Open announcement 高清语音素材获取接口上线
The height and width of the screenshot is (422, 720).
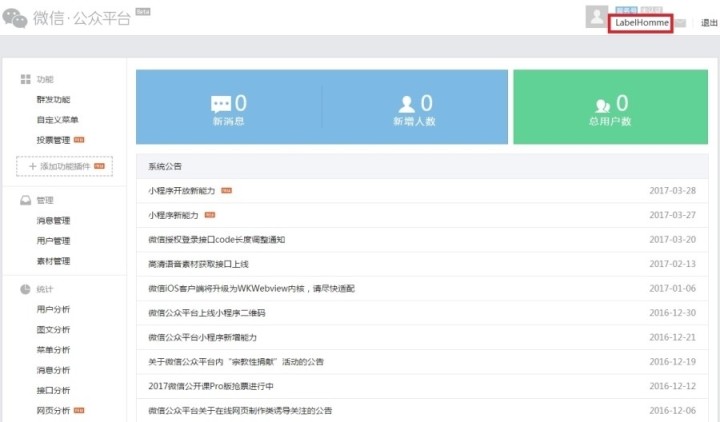point(198,264)
